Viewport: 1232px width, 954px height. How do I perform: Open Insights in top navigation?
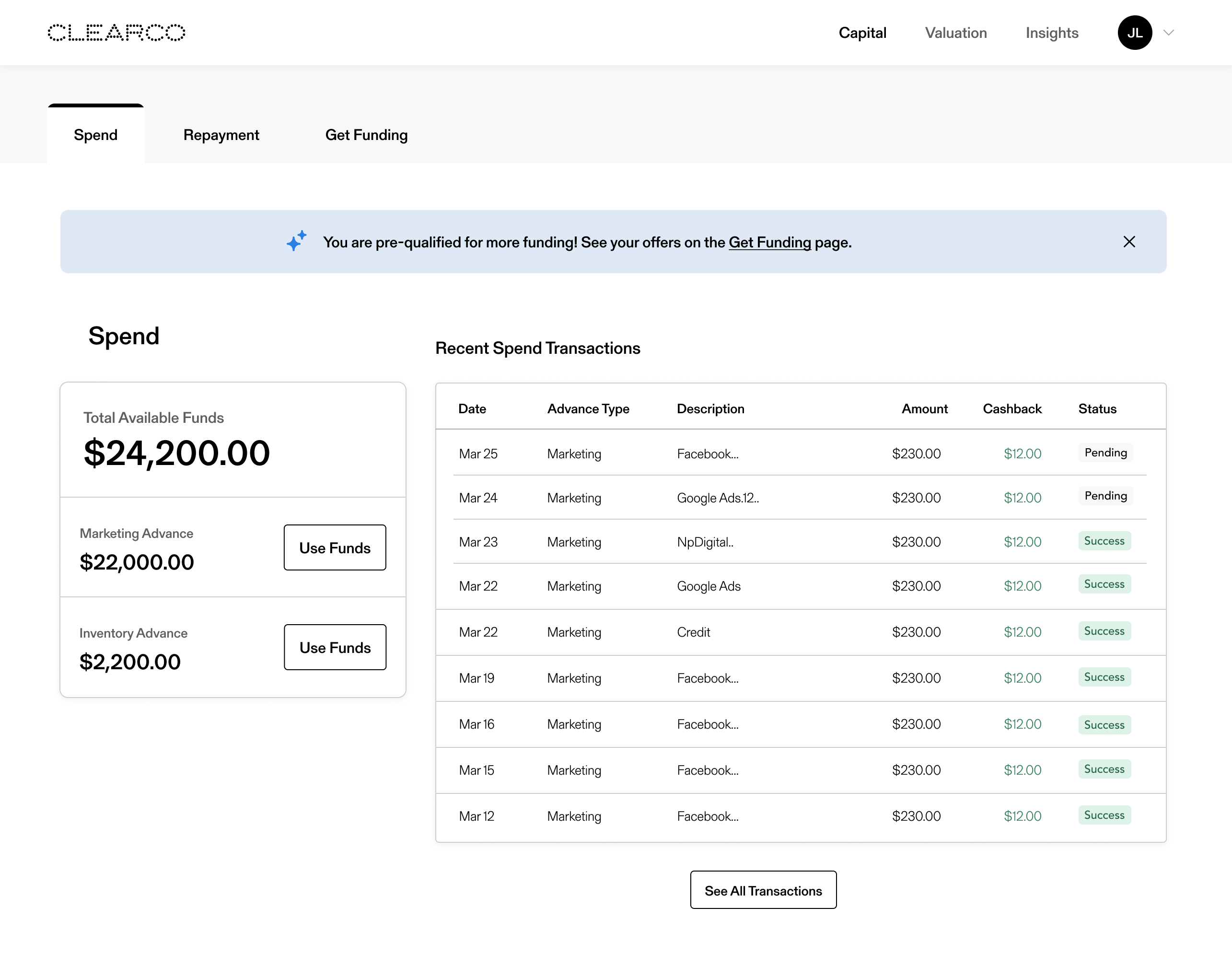(1051, 33)
